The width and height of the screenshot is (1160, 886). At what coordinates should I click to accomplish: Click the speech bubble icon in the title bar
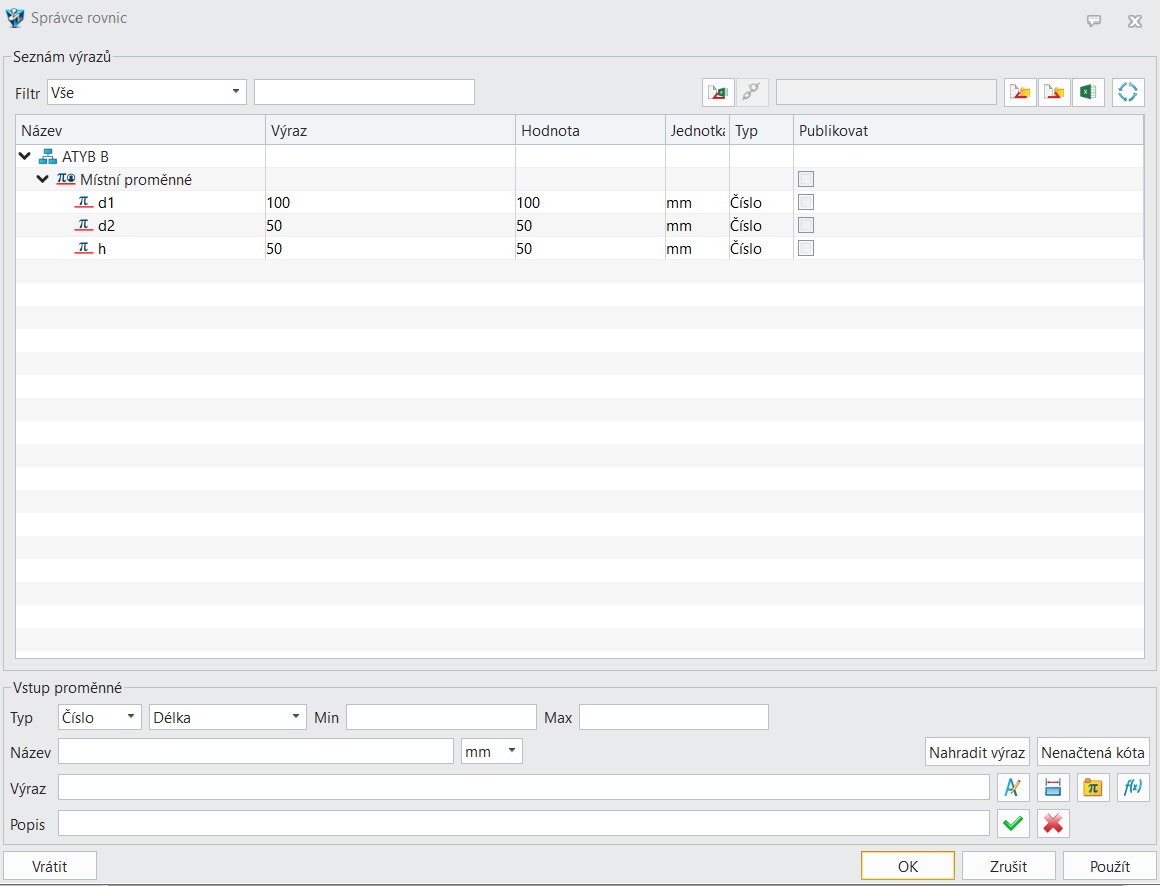(x=1094, y=21)
